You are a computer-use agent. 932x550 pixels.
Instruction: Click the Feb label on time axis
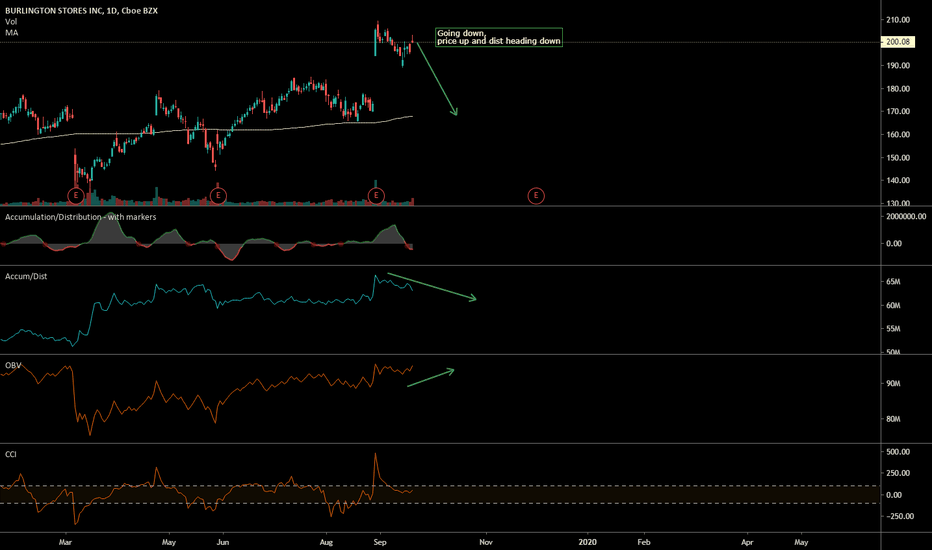point(644,542)
